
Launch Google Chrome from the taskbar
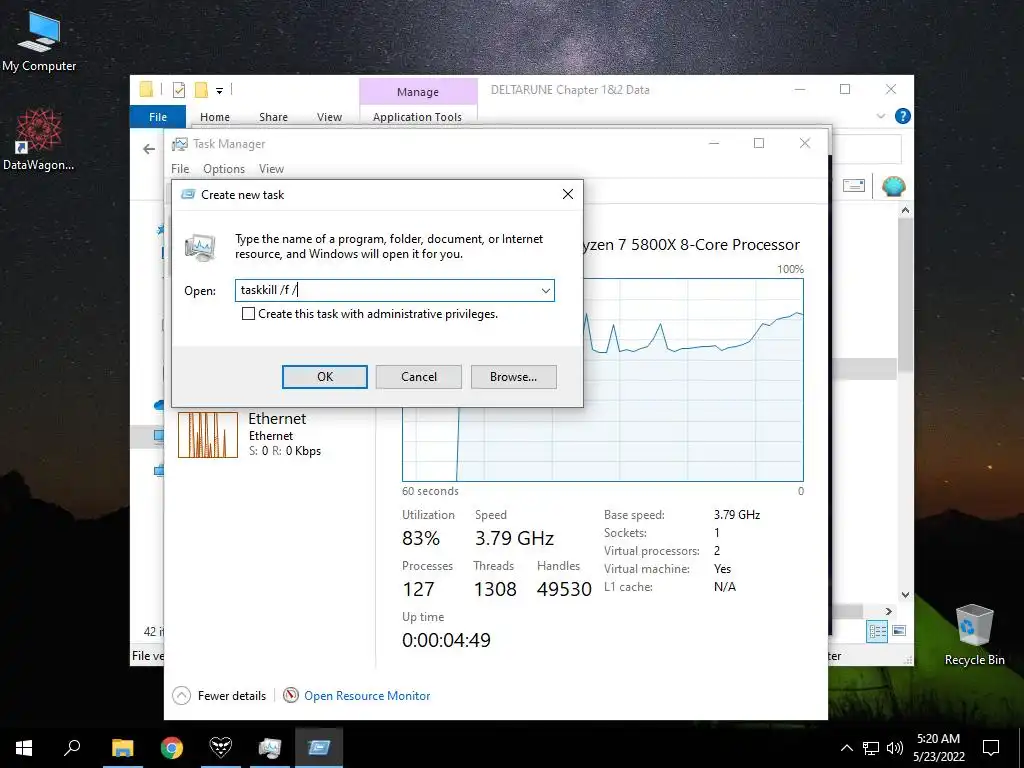(172, 748)
